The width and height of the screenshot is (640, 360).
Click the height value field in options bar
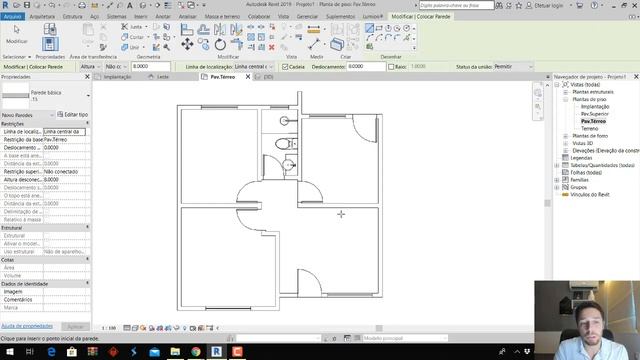click(x=151, y=67)
